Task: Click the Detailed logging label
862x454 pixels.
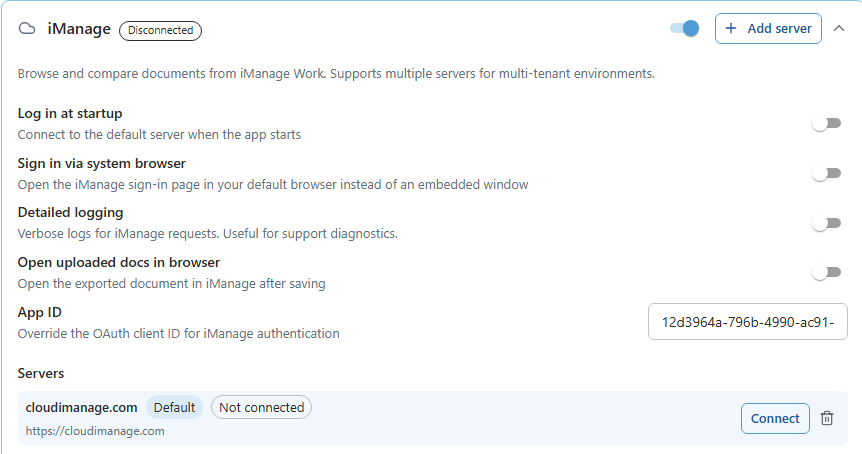Action: pyautogui.click(x=70, y=212)
